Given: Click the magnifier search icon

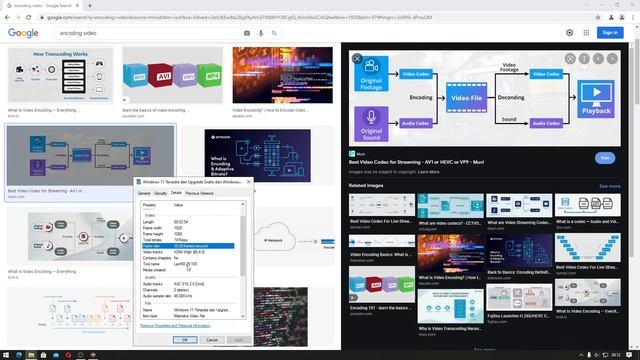Looking at the screenshot, I should coord(274,33).
